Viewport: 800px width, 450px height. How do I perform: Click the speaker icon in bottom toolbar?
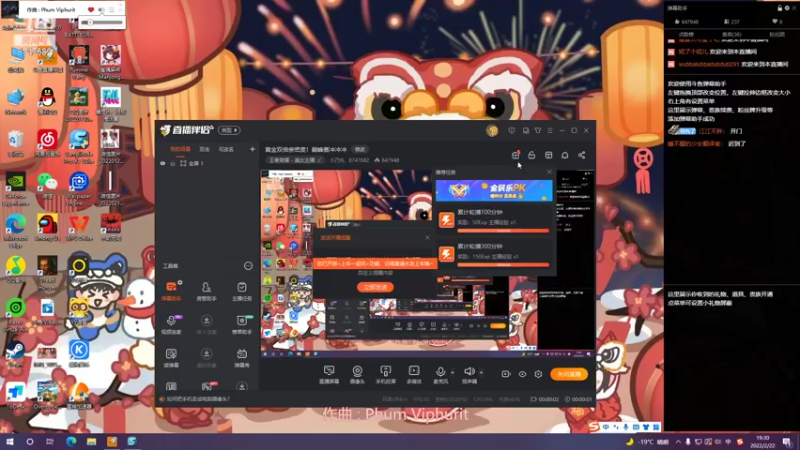[469, 371]
